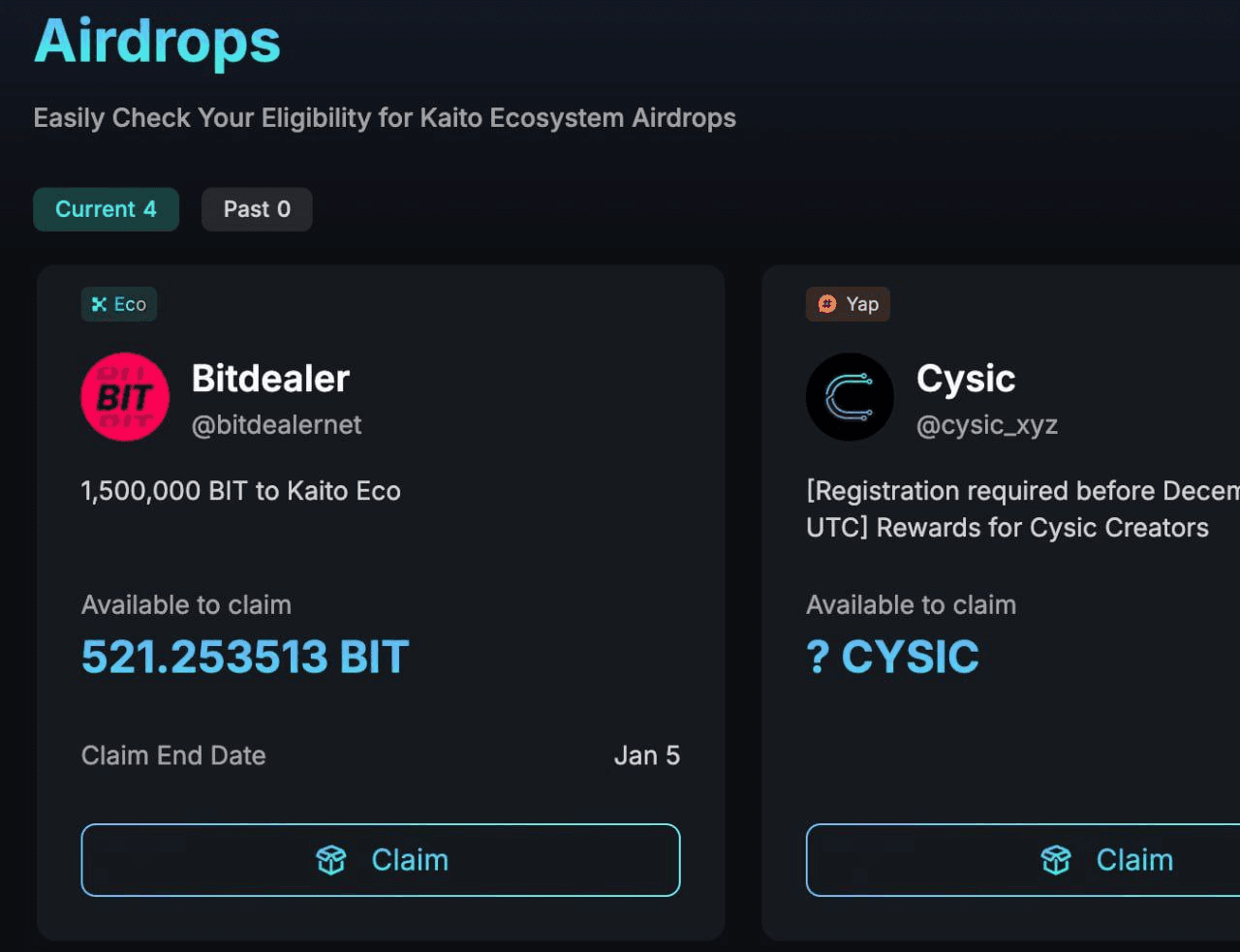Click the ? CYSIC claimable amount

tap(892, 657)
